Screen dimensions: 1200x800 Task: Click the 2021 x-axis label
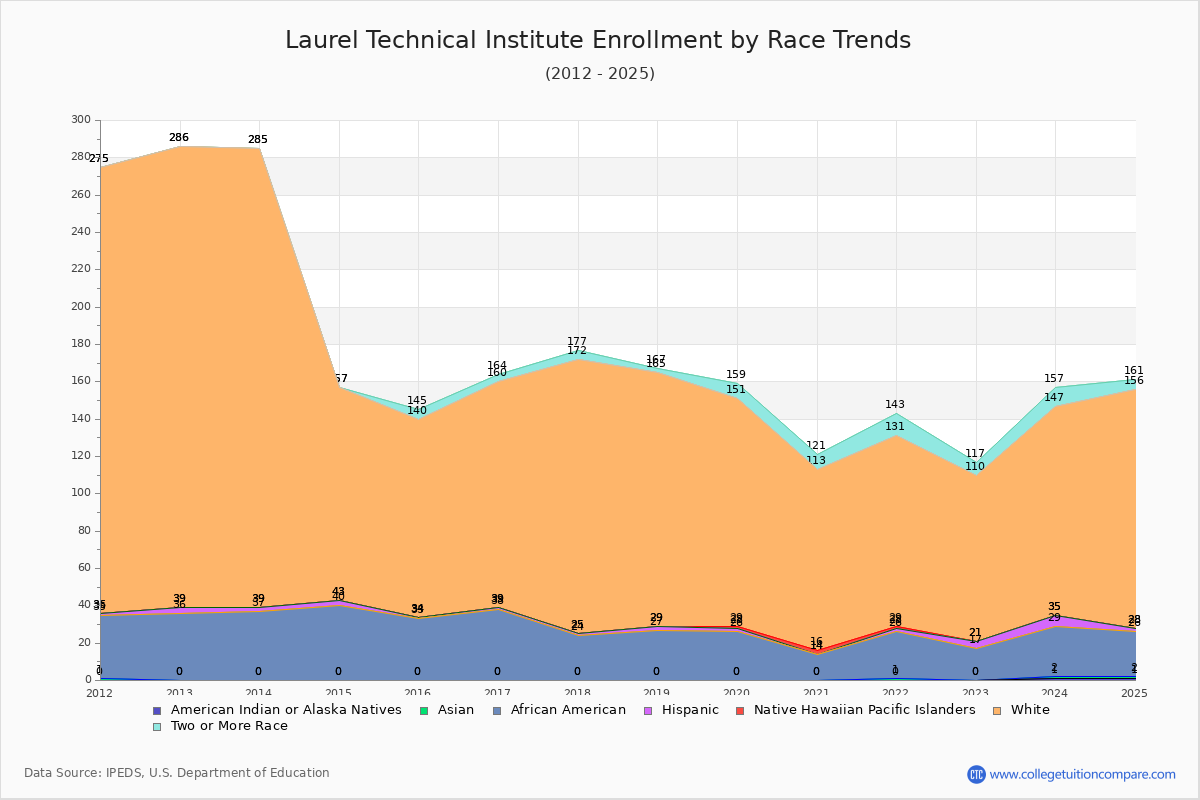(816, 693)
